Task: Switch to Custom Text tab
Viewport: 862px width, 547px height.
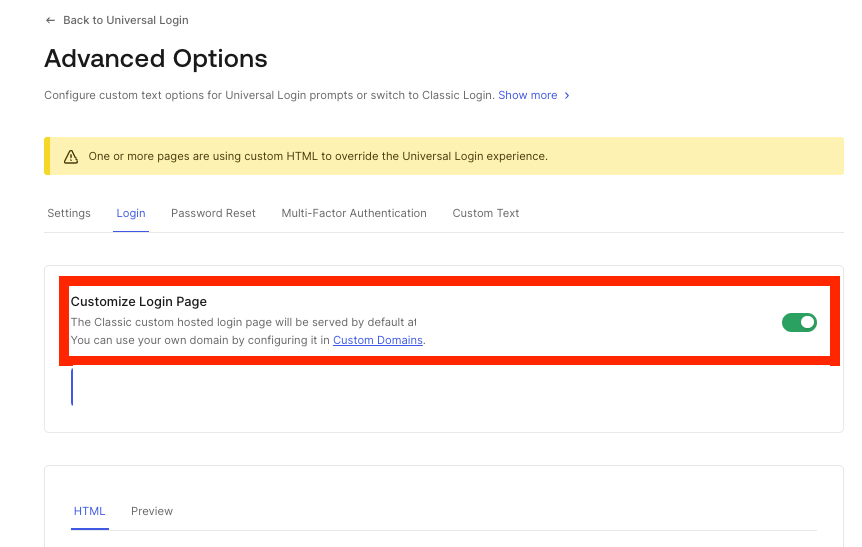Action: click(x=485, y=213)
